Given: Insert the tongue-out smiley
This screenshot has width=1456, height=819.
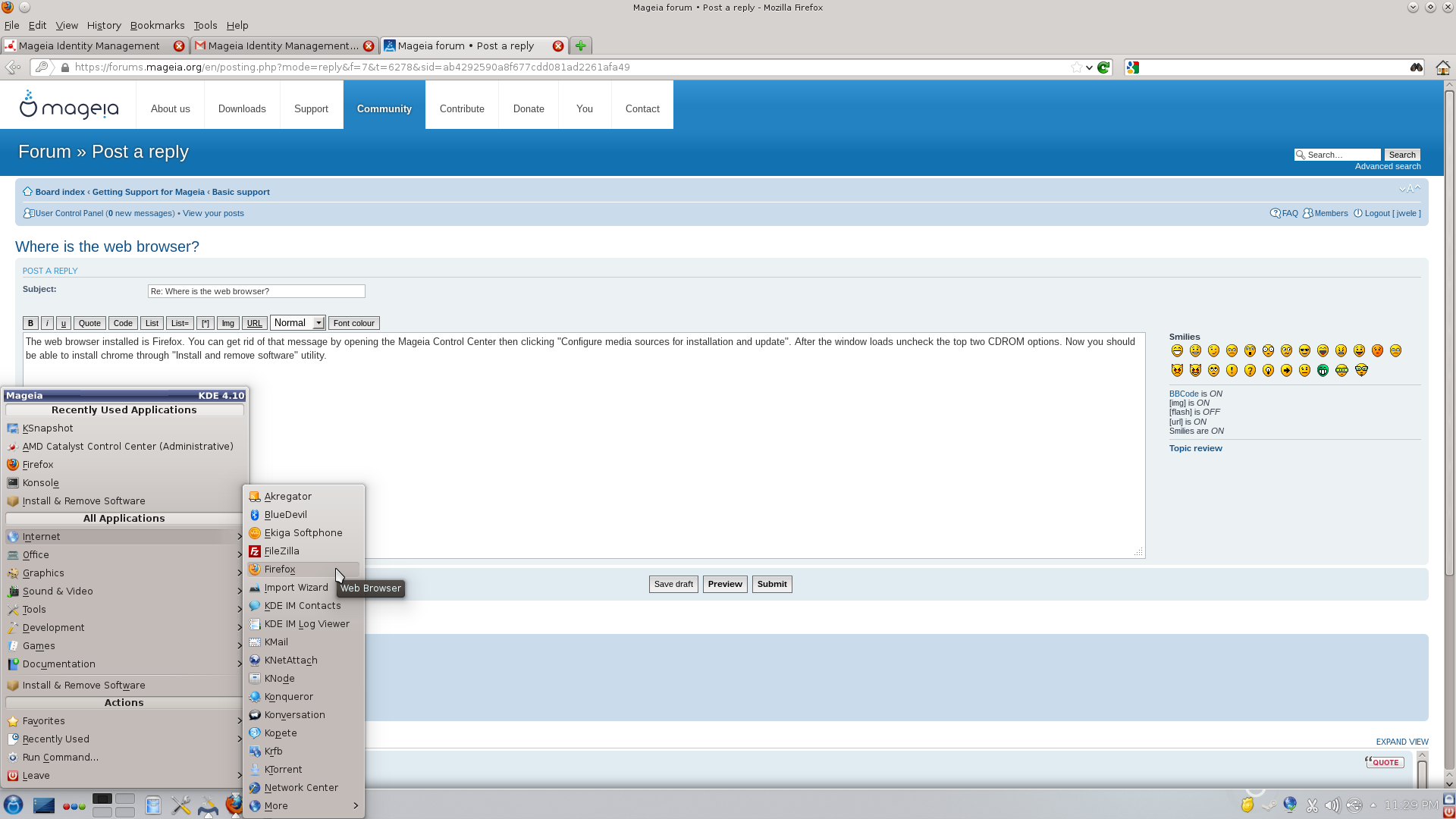Looking at the screenshot, I should pos(1359,351).
